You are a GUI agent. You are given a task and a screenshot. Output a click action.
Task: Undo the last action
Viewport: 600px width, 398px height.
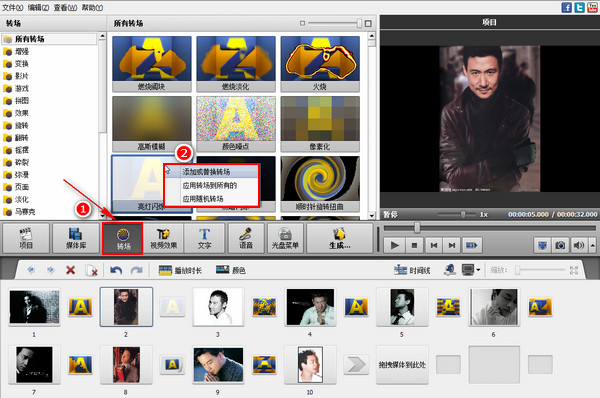(116, 270)
